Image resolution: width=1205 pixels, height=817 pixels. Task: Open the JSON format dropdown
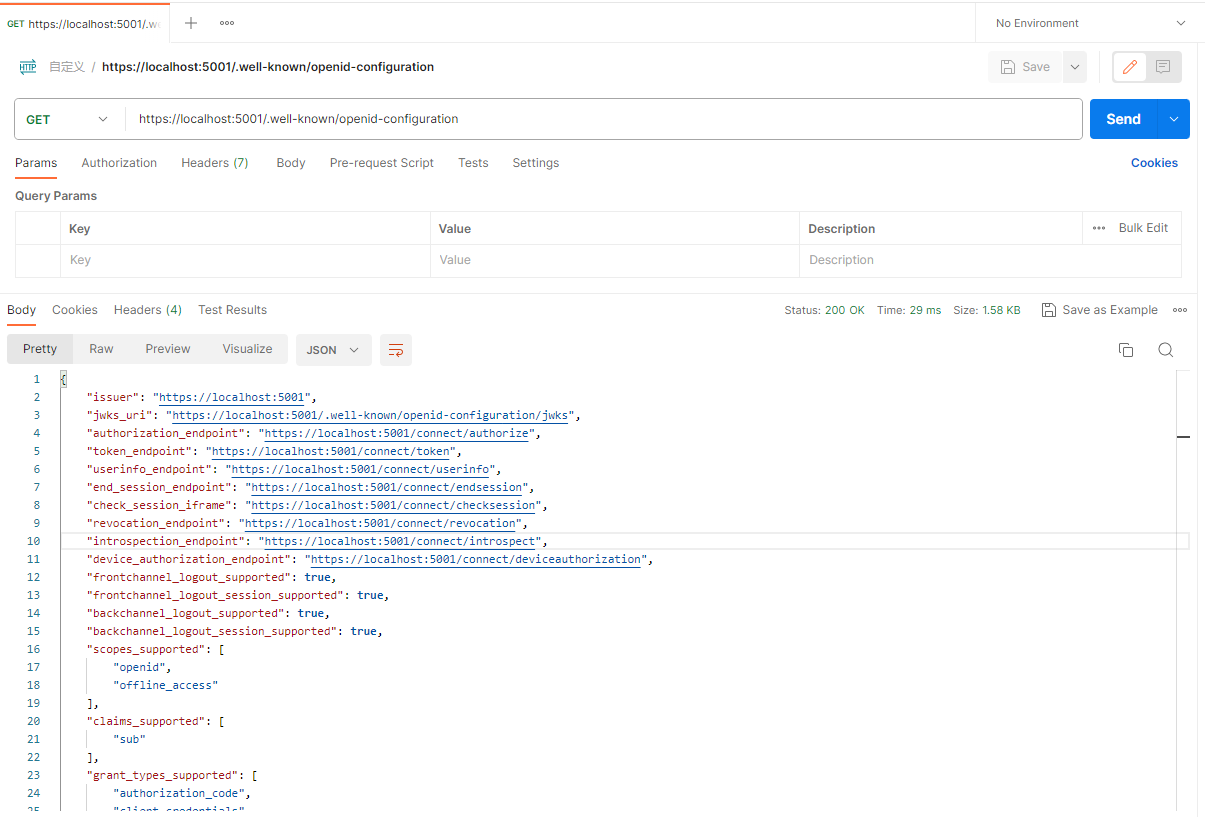tap(333, 350)
